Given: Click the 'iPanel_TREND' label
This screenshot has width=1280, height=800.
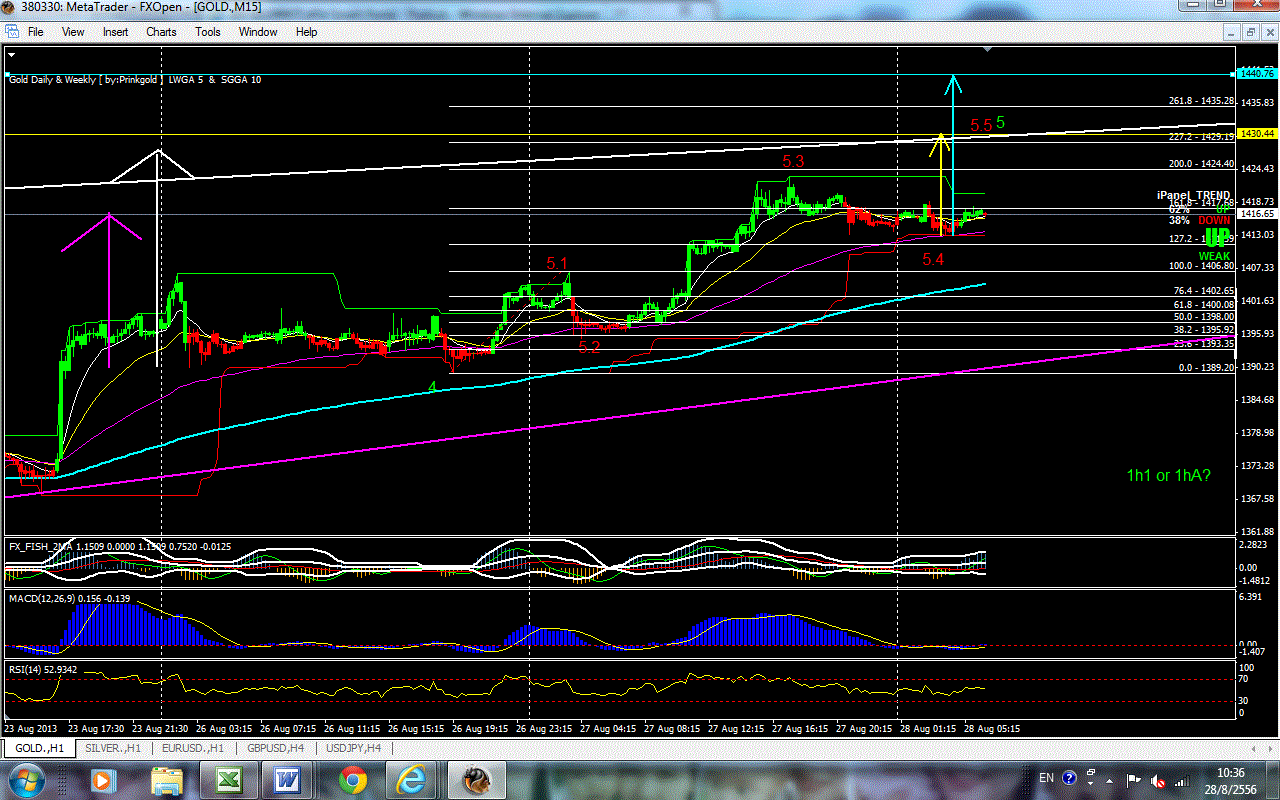Looking at the screenshot, I should [1193, 196].
